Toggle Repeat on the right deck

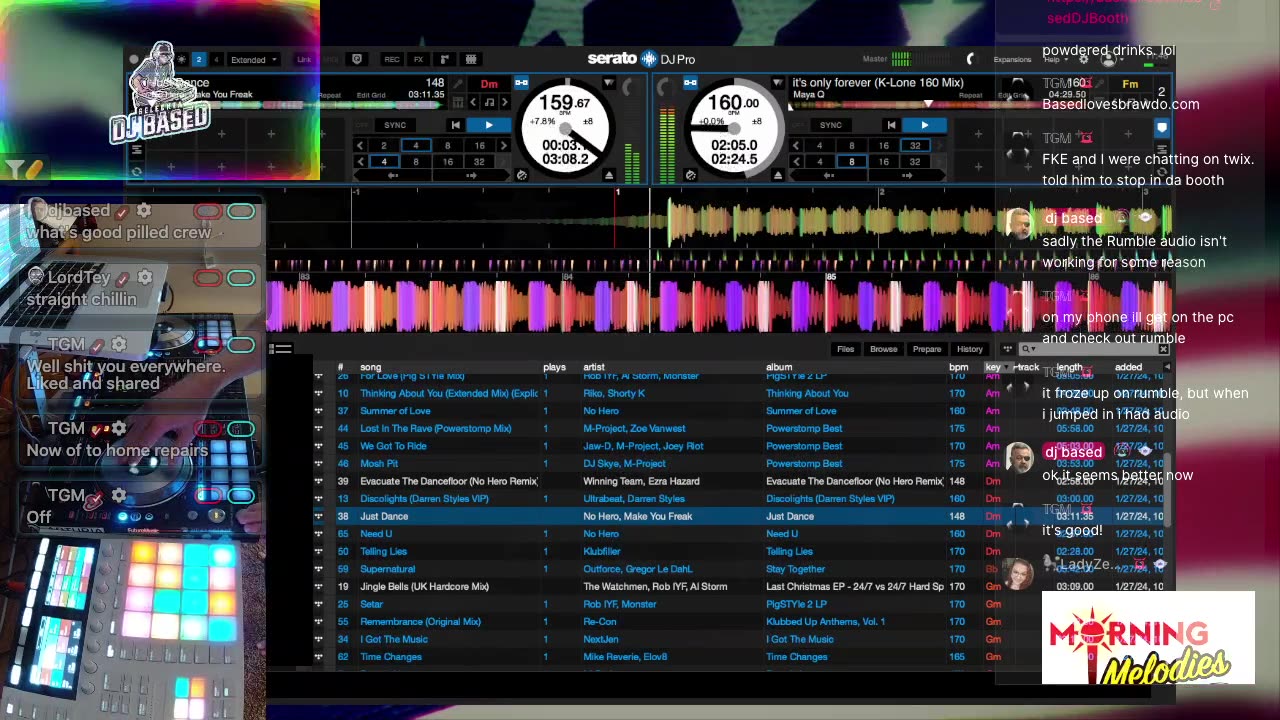point(971,95)
